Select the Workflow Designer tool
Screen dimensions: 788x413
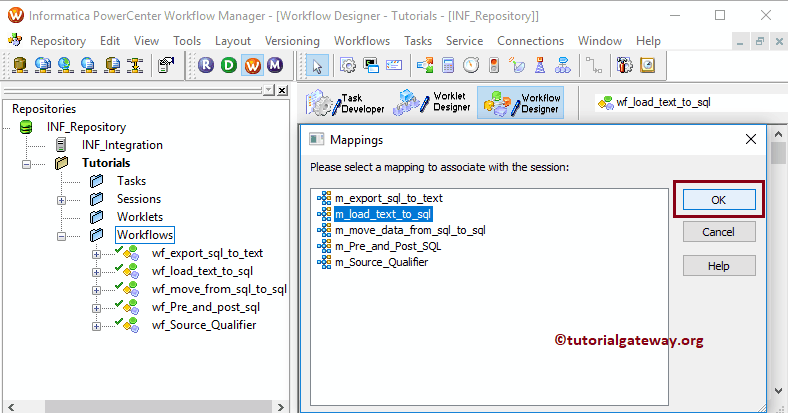[x=520, y=102]
